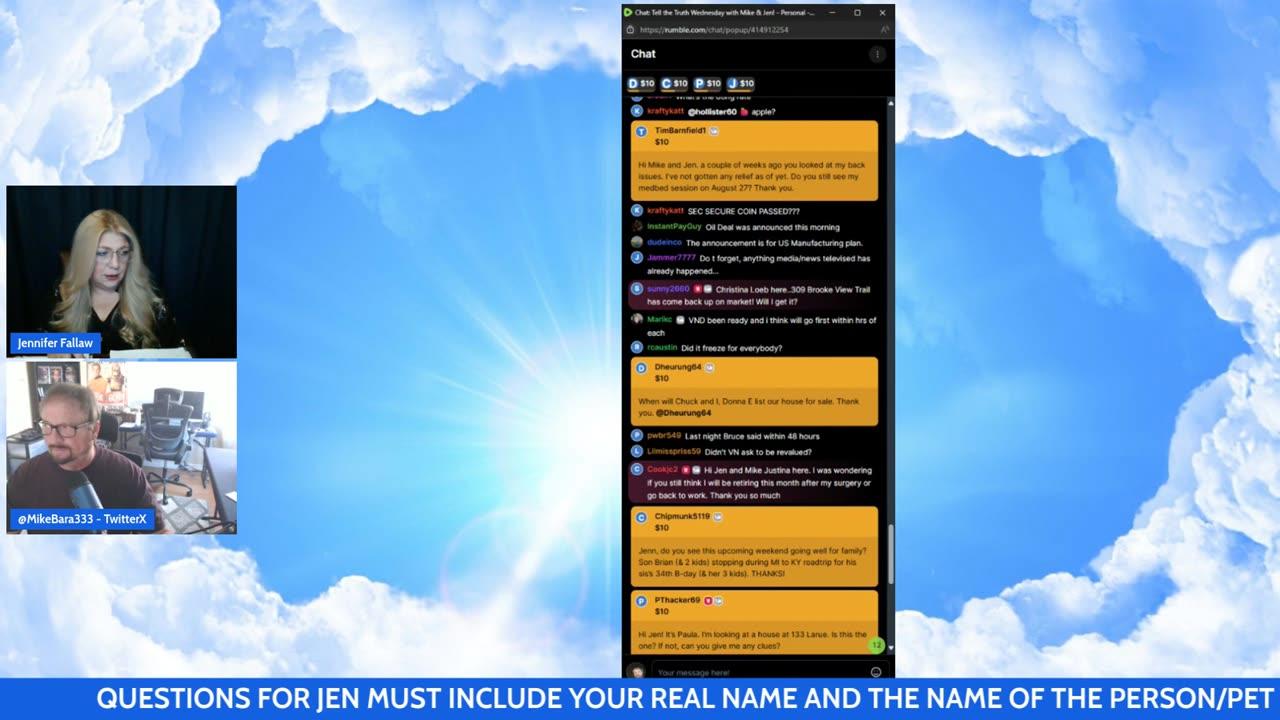Screen dimensions: 1280x720
Task: Click the red badge beside Cookjc2
Action: [686, 470]
